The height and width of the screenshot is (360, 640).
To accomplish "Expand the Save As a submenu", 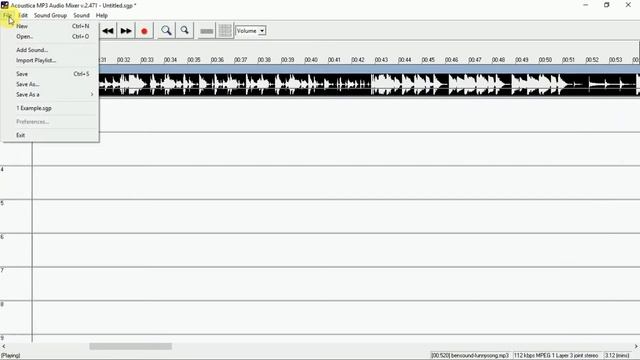I will tap(50, 94).
